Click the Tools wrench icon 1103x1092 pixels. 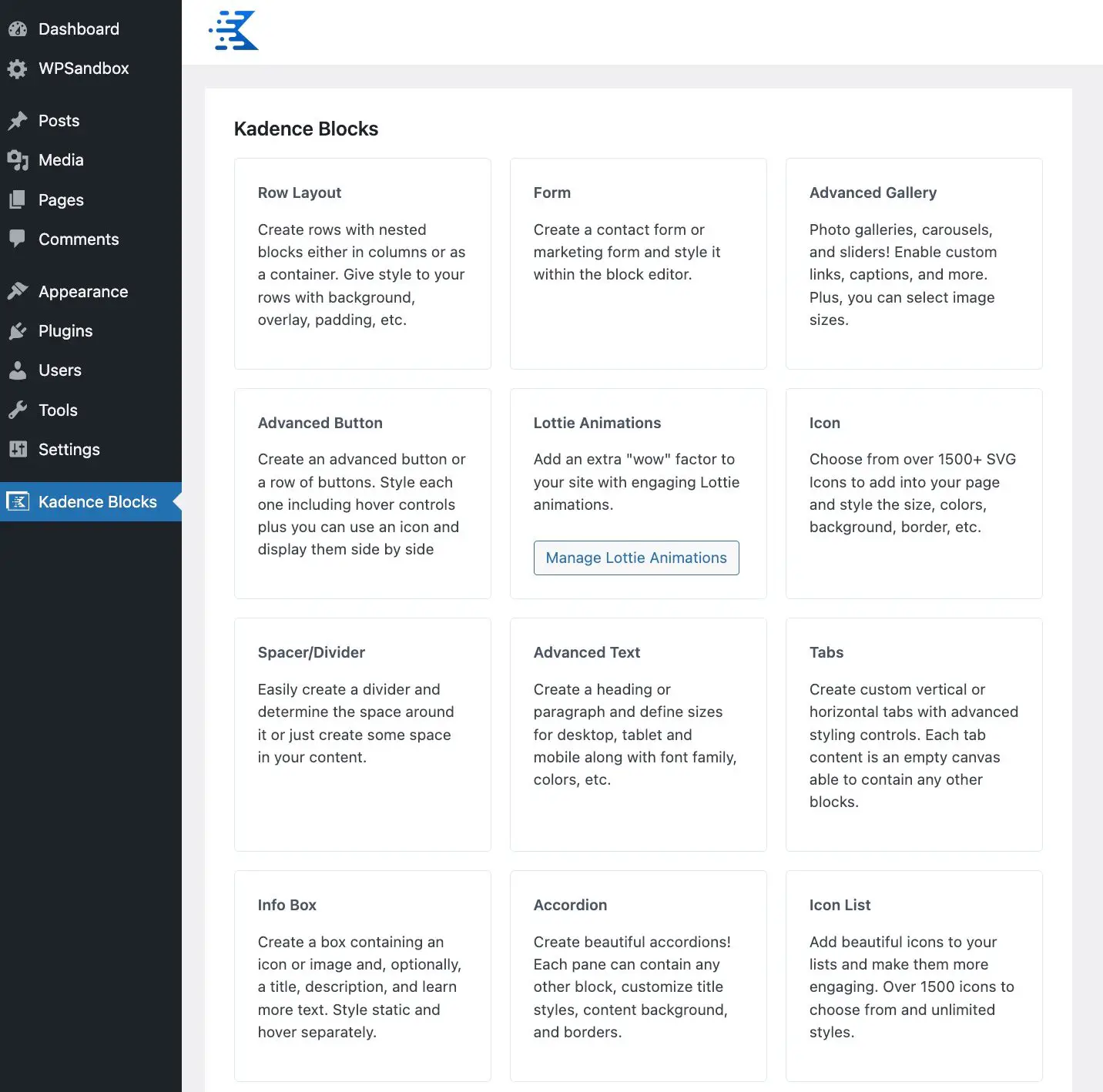(x=18, y=410)
